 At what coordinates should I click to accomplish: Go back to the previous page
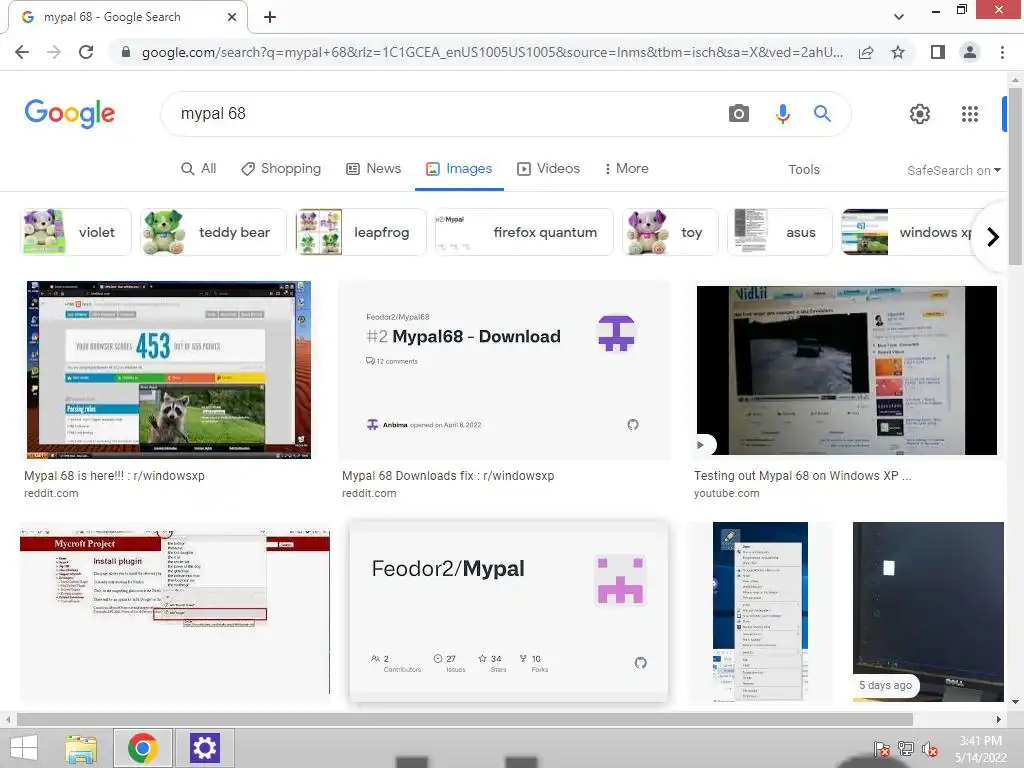click(22, 52)
